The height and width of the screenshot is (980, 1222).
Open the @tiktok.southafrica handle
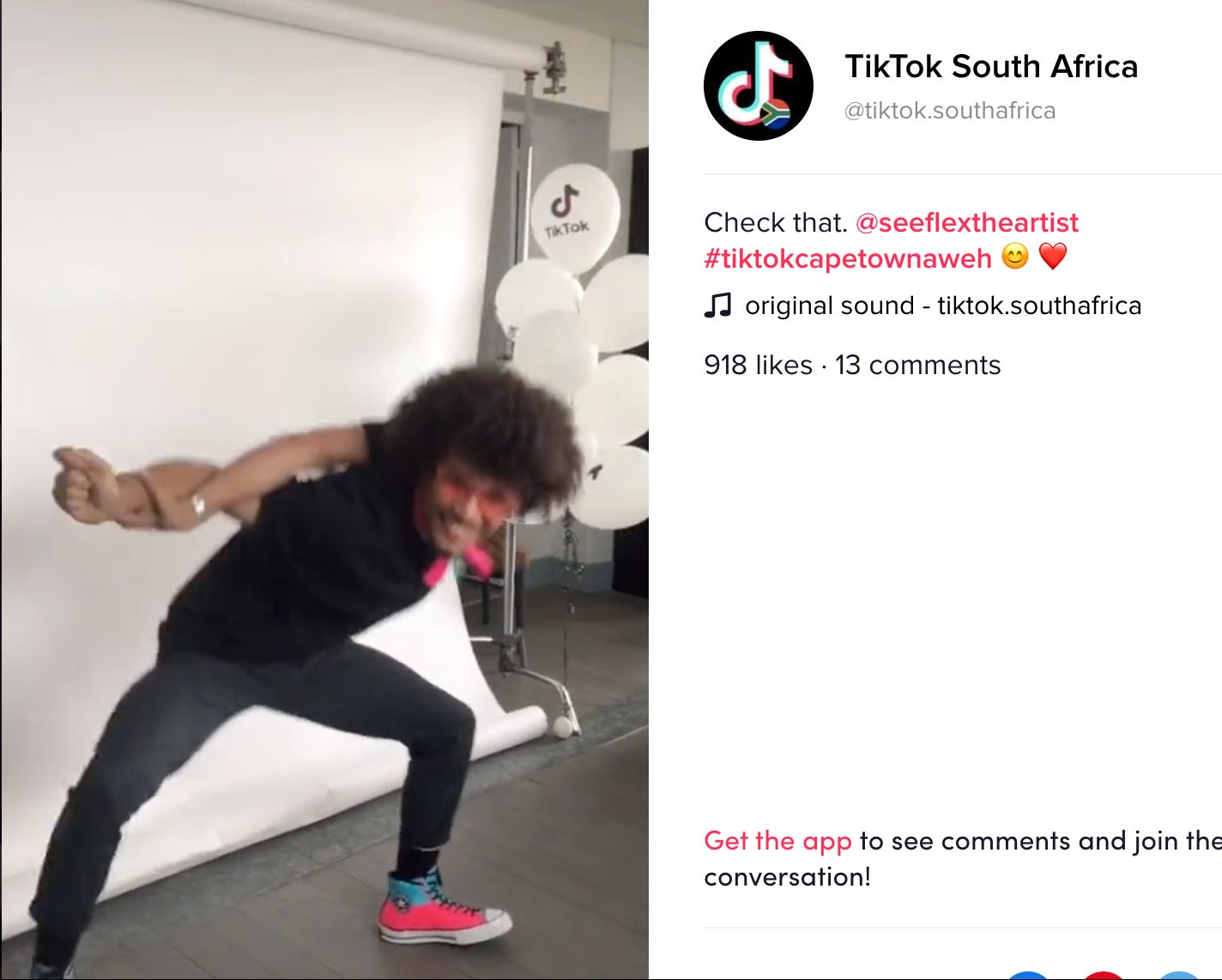(x=950, y=111)
